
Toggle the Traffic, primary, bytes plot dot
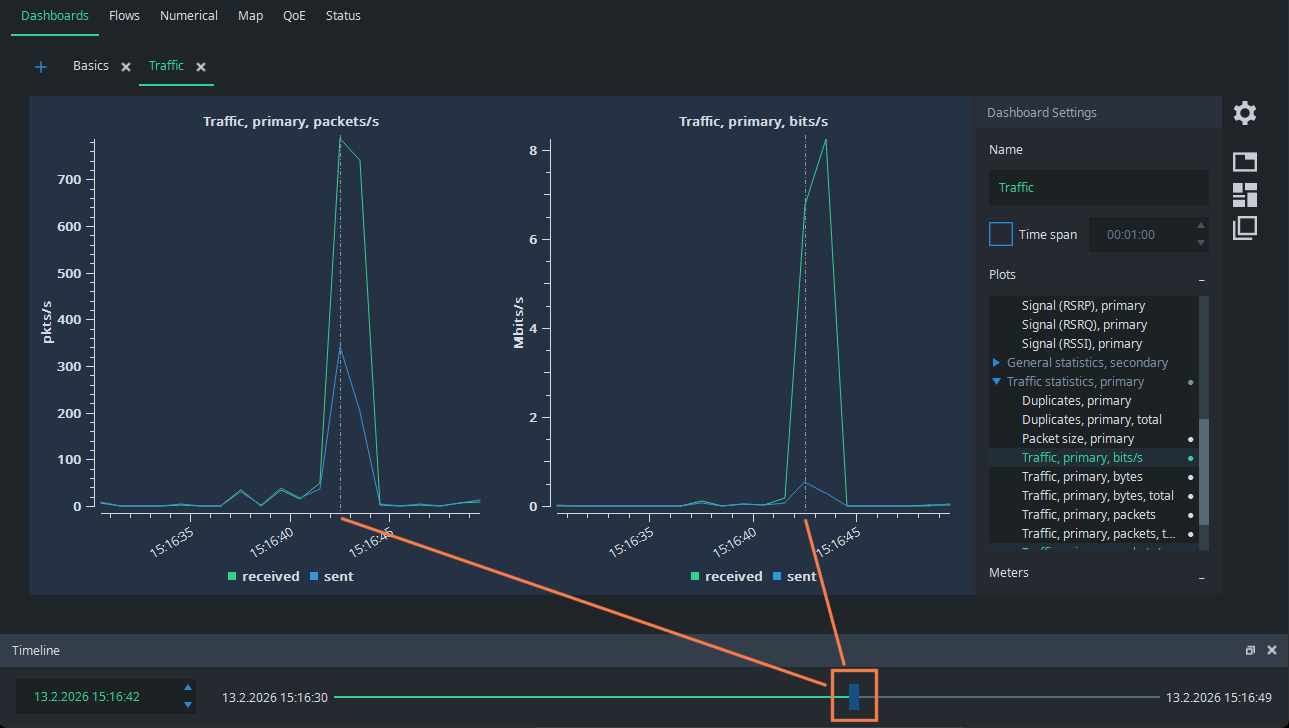coord(1190,477)
